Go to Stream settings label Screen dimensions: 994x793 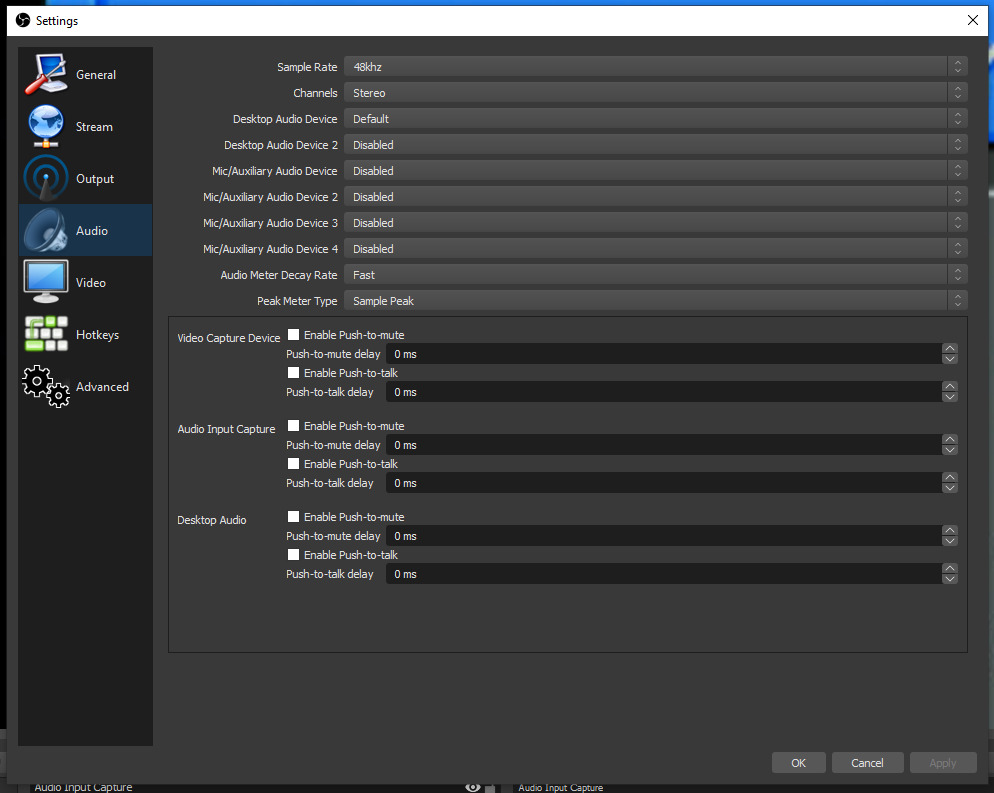tap(94, 127)
